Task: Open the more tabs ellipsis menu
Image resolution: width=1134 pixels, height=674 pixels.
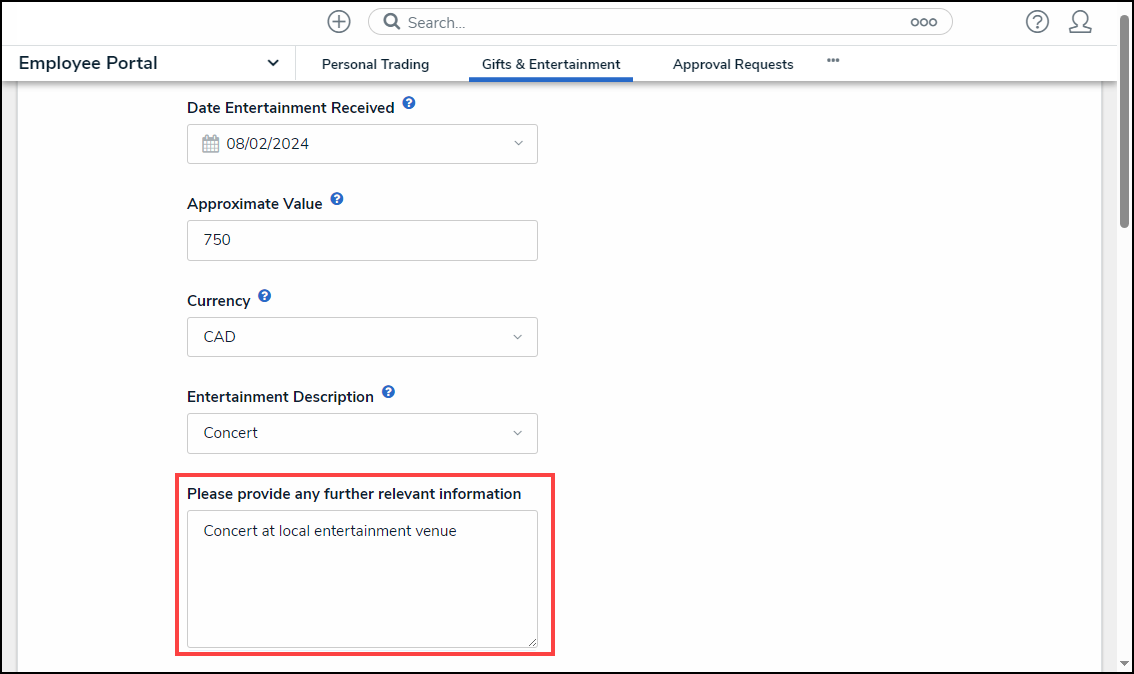Action: click(833, 61)
